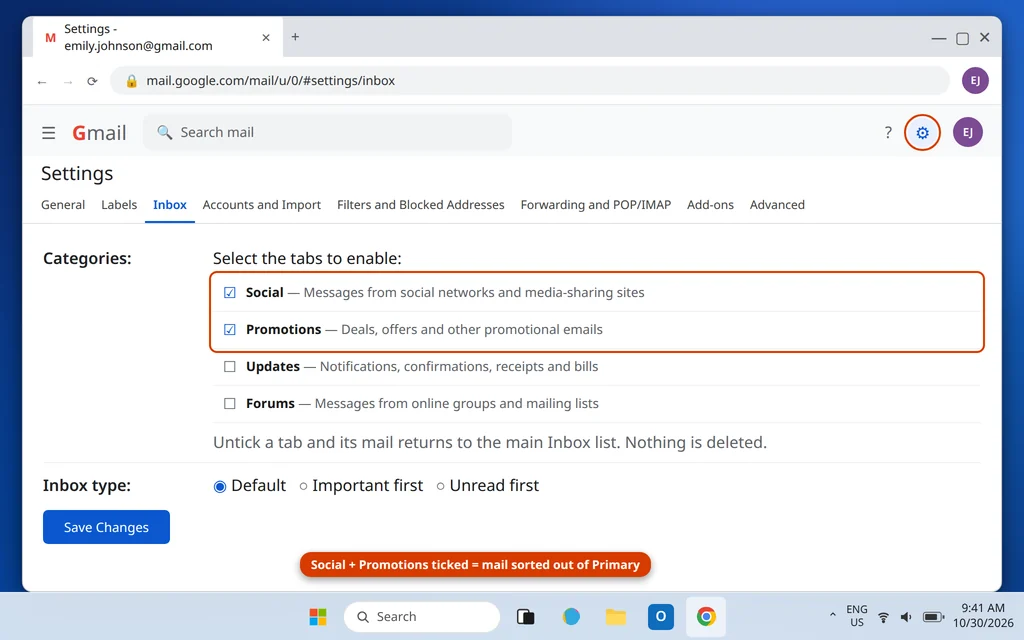Click the Settings page heading
The width and height of the screenshot is (1024, 640).
[x=77, y=174]
